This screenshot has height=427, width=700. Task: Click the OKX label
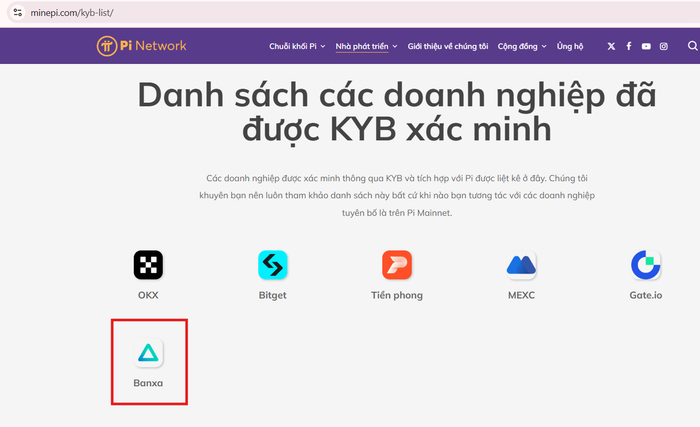148,295
